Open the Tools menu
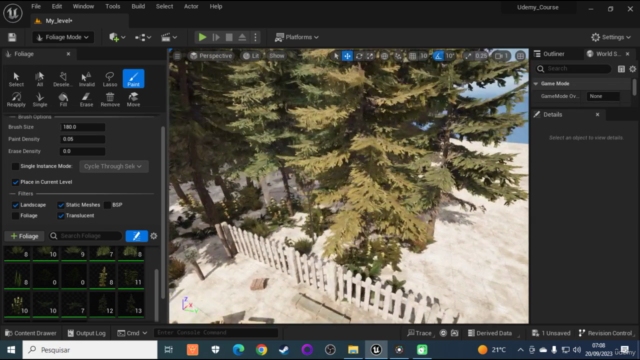This screenshot has width=640, height=360. point(113,7)
